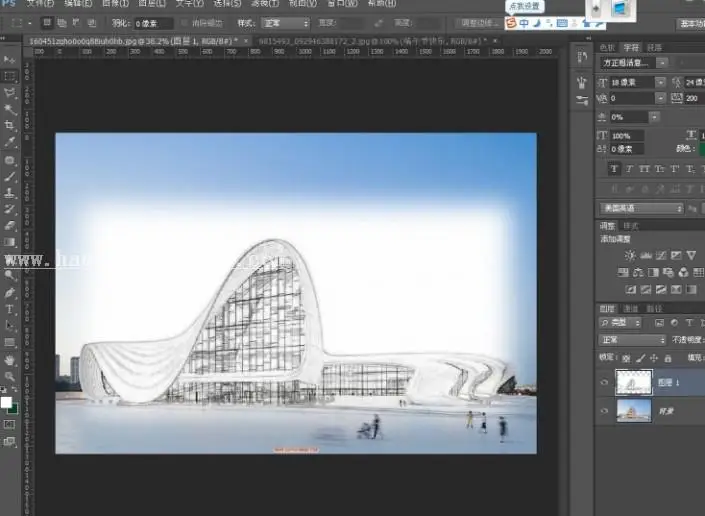
Task: Select the Magic Wand tool
Action: (x=9, y=109)
